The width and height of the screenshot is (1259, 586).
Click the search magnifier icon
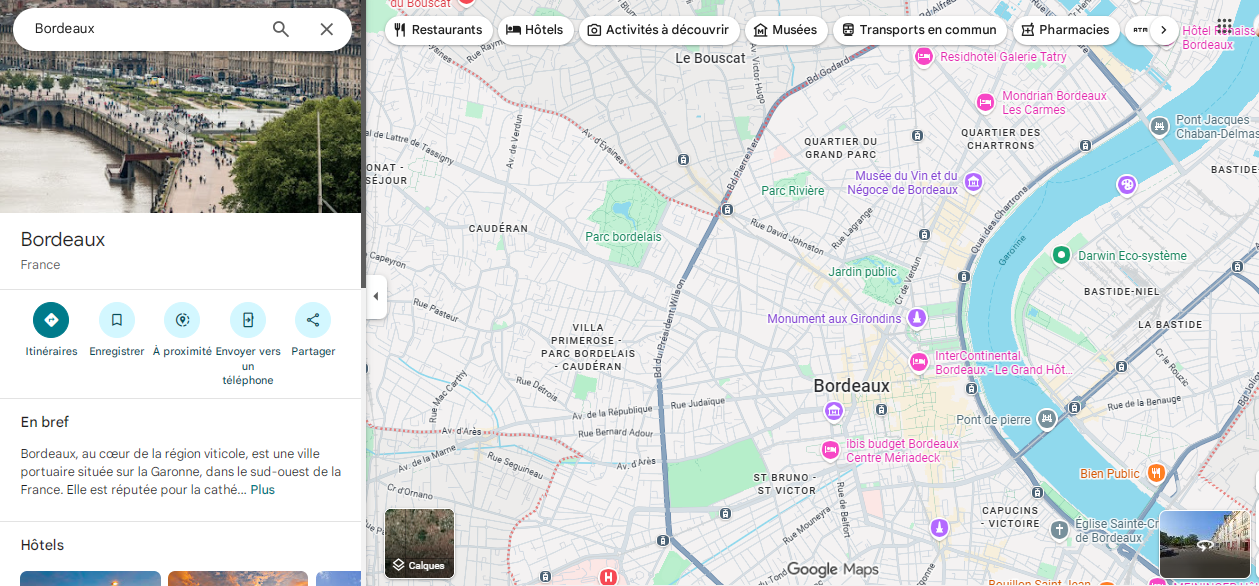click(x=281, y=29)
